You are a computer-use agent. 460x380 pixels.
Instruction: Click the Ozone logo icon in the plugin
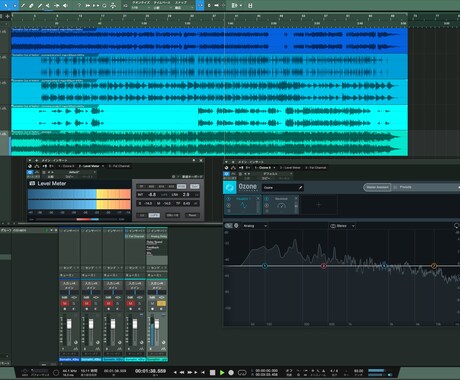(x=230, y=188)
